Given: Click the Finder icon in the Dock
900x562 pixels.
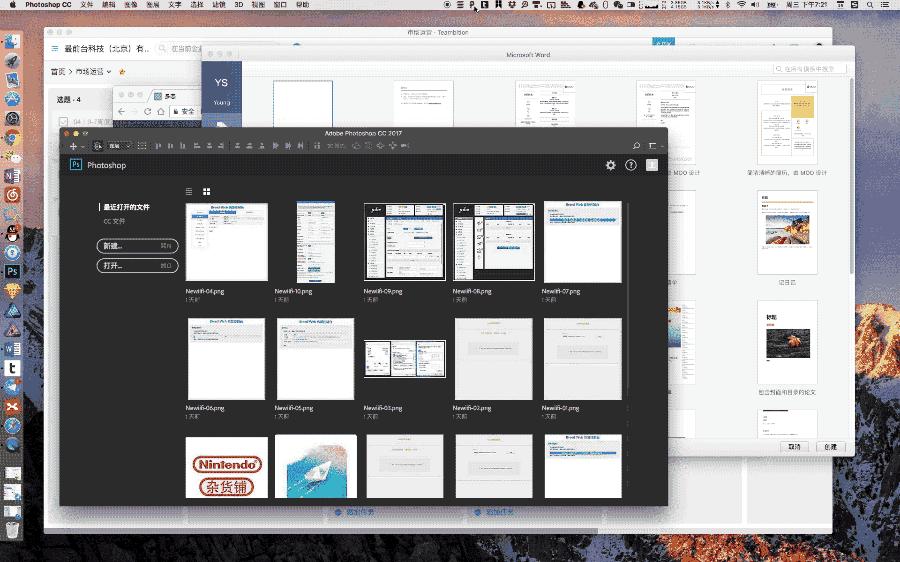Looking at the screenshot, I should coord(12,41).
